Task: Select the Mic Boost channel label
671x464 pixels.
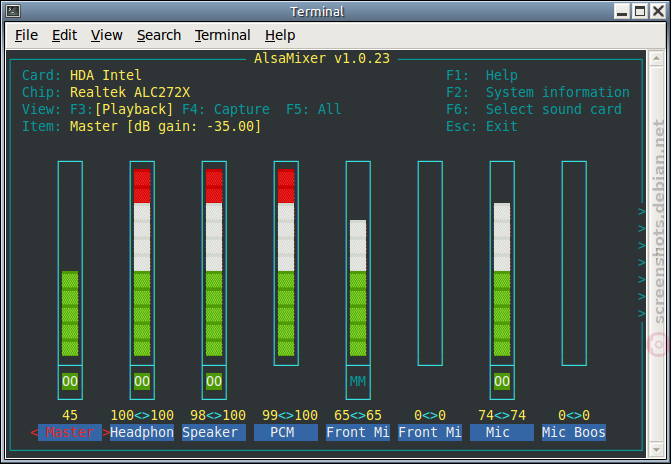Action: click(x=574, y=432)
